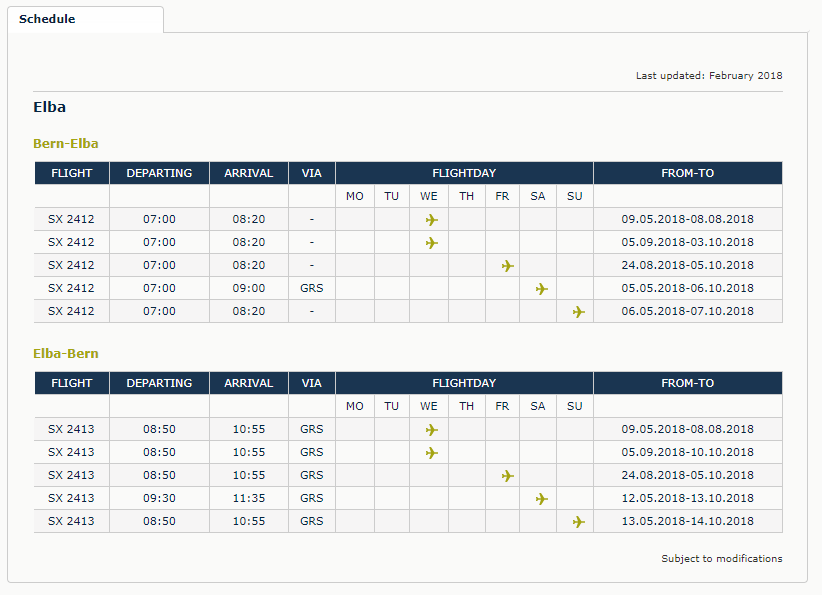
Task: Click the Last updated February 2018 text
Action: (x=709, y=76)
